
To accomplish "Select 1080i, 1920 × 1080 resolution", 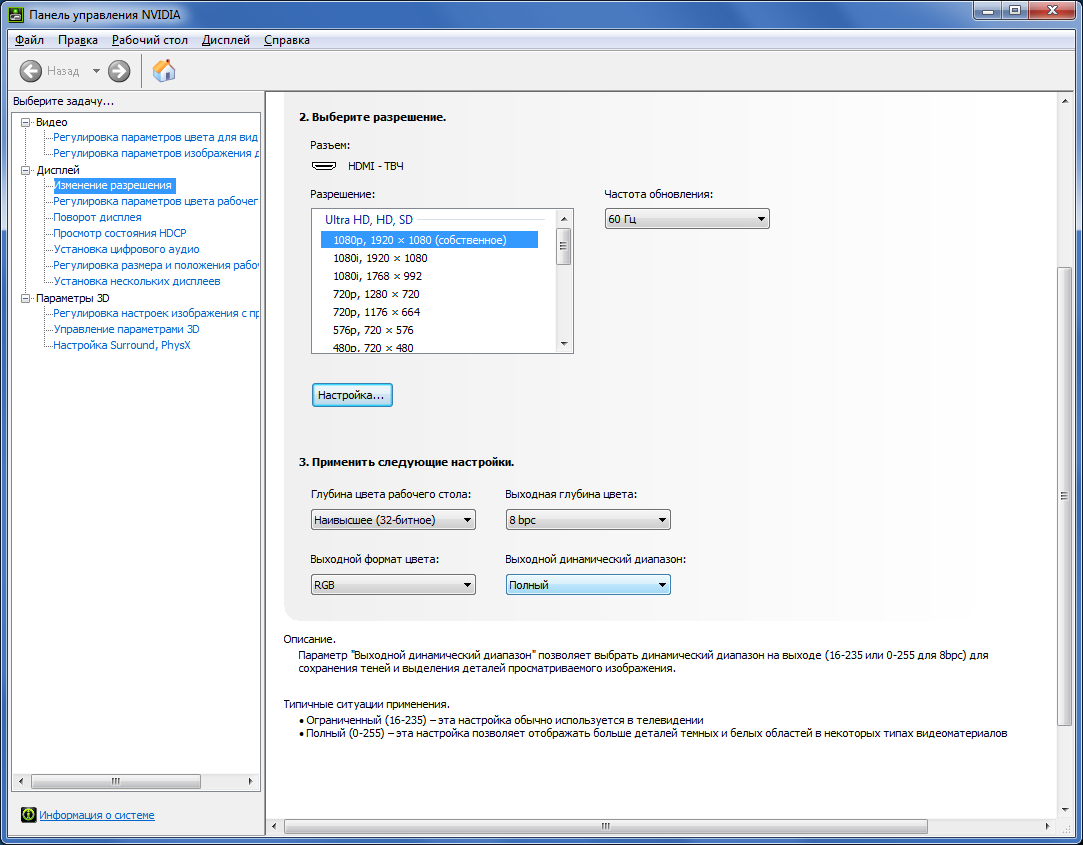I will point(380,258).
